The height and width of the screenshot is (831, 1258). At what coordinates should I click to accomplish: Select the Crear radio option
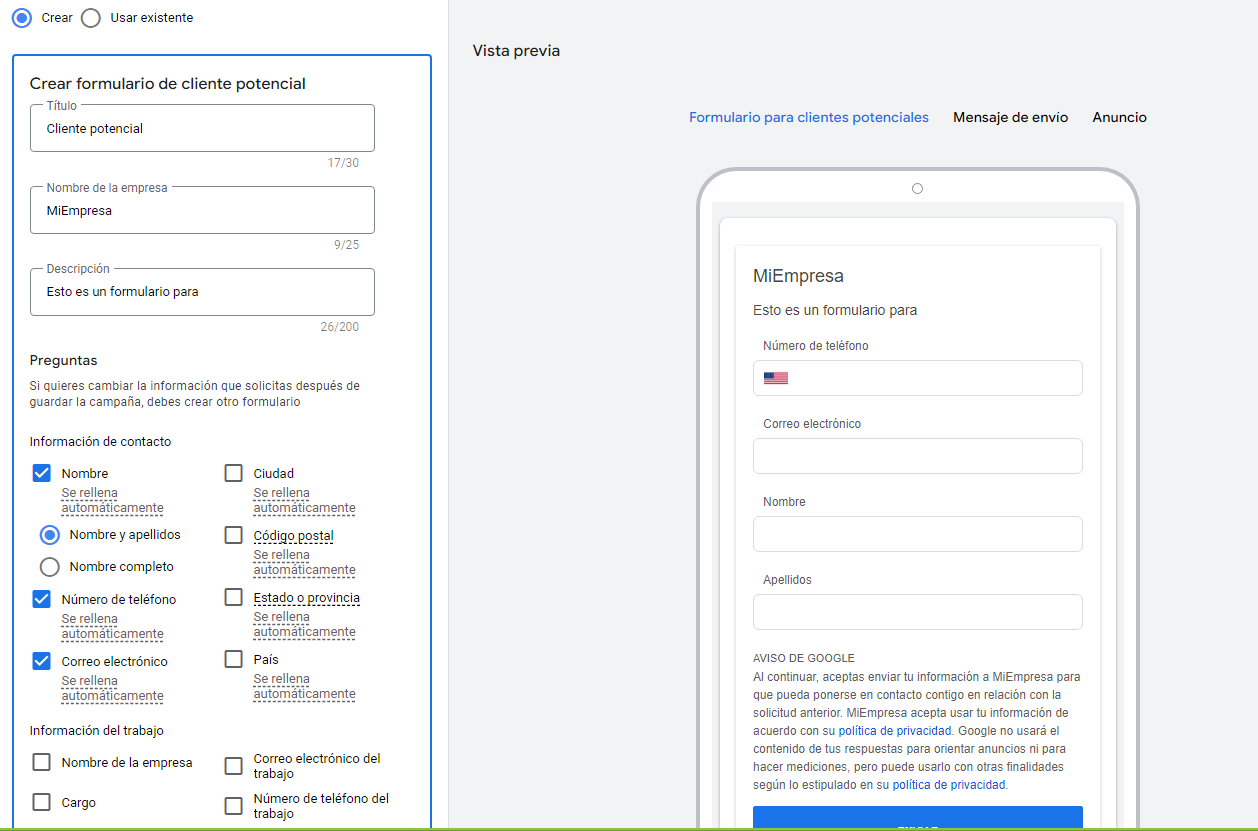(22, 18)
